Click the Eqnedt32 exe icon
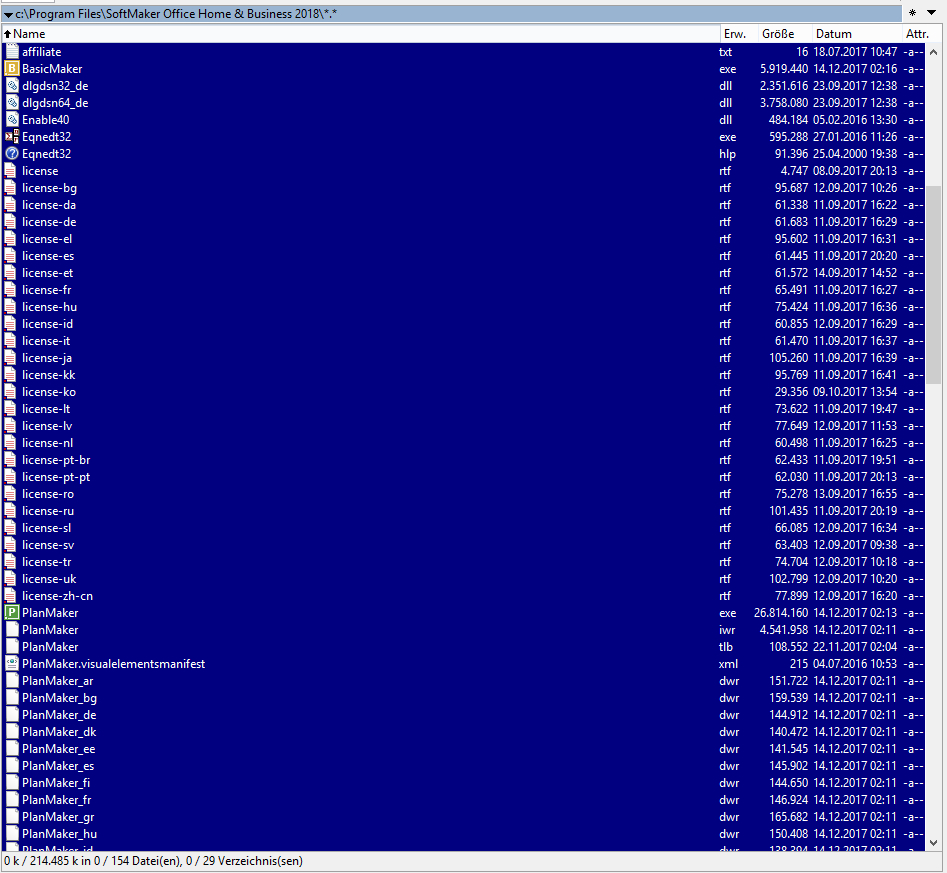 coord(11,137)
